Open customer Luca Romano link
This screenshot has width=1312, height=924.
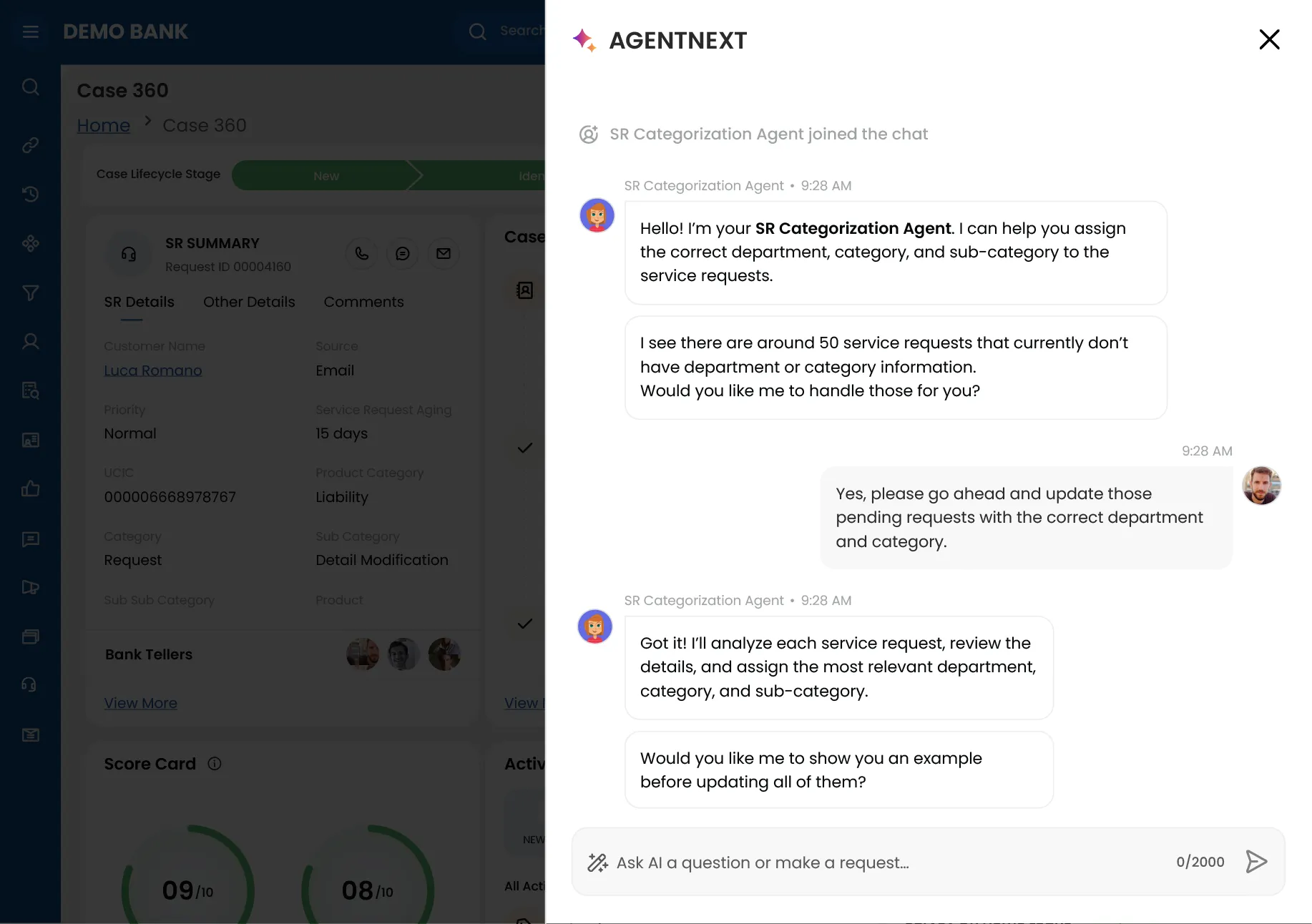pos(153,370)
